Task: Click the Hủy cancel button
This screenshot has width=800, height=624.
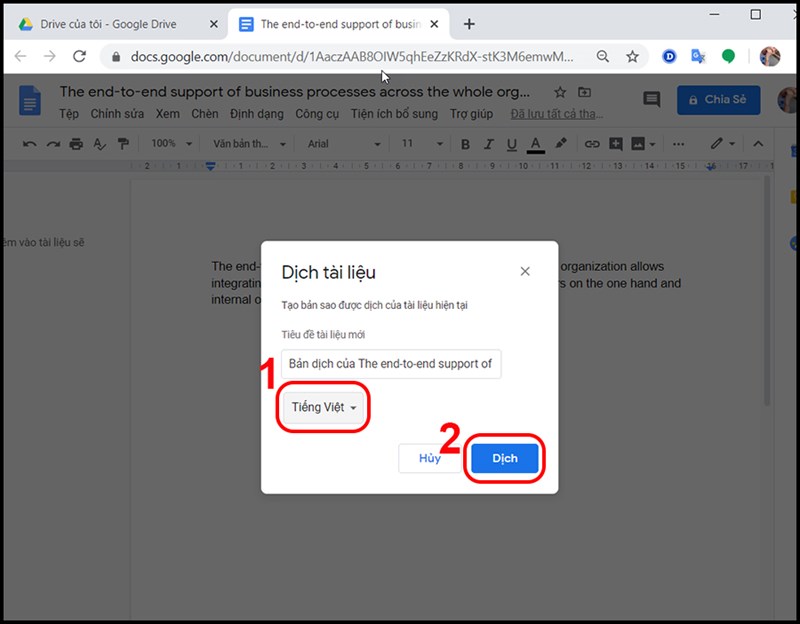Action: 429,458
